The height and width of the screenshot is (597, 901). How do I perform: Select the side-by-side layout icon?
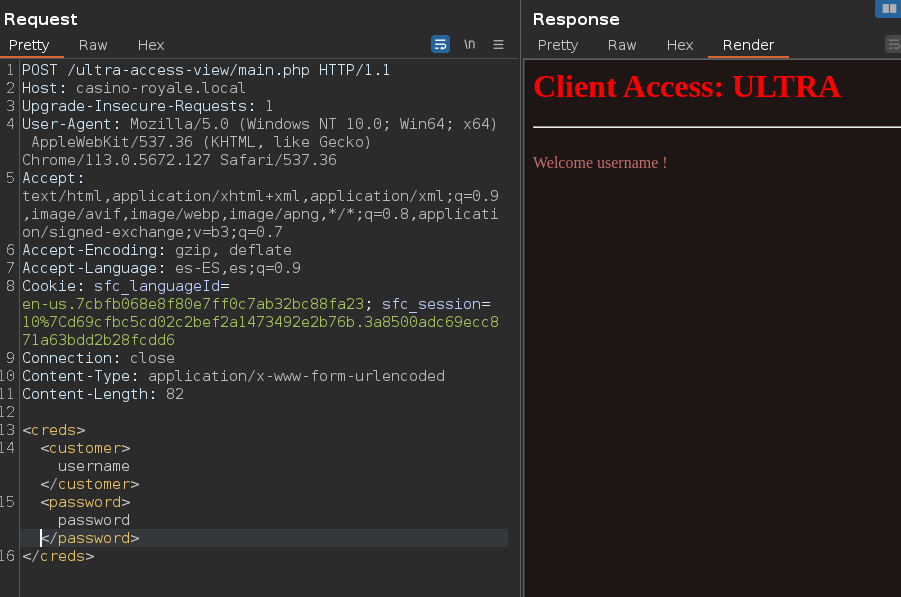coord(888,8)
